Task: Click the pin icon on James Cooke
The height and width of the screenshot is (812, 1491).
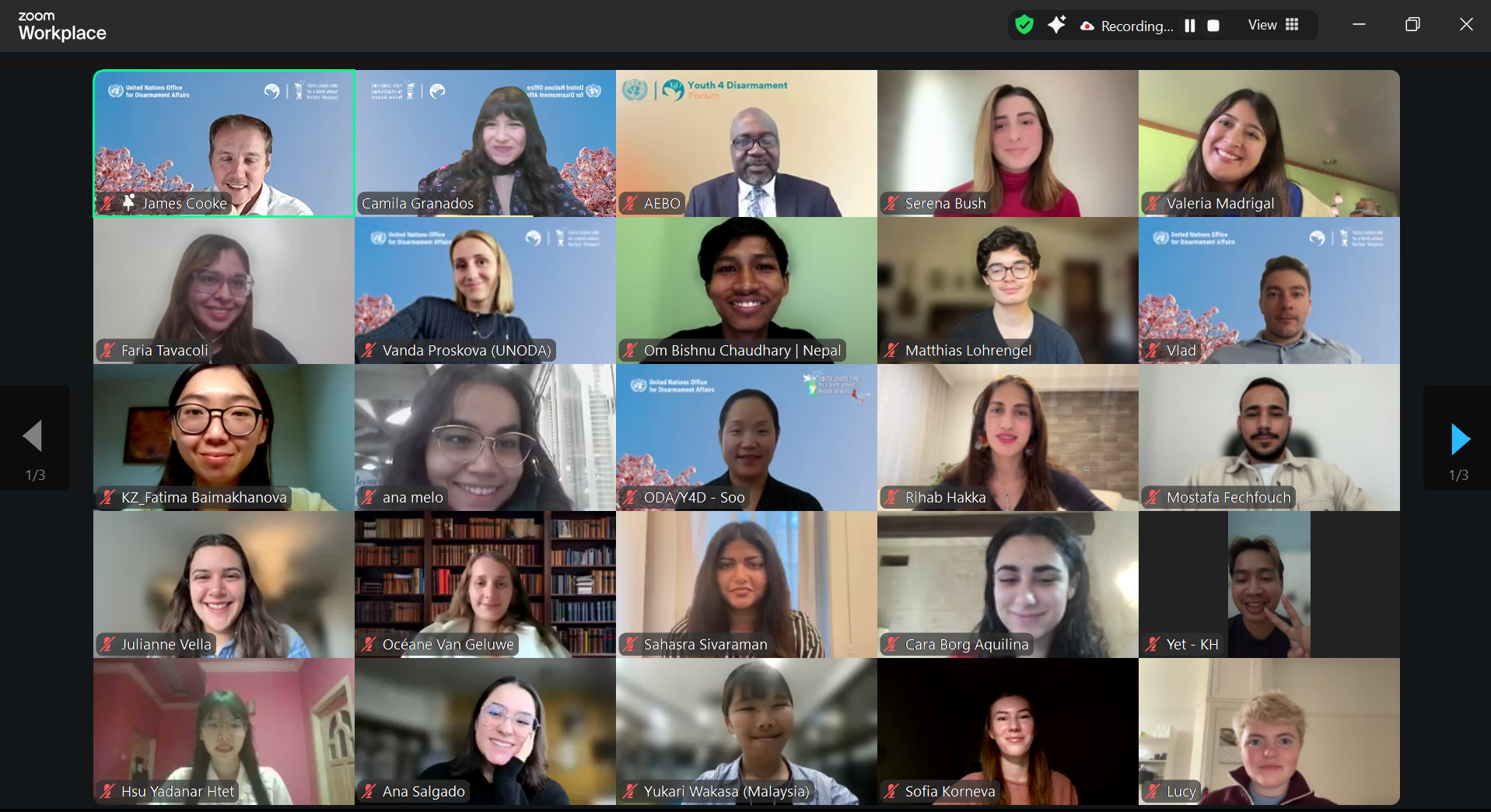Action: click(129, 202)
